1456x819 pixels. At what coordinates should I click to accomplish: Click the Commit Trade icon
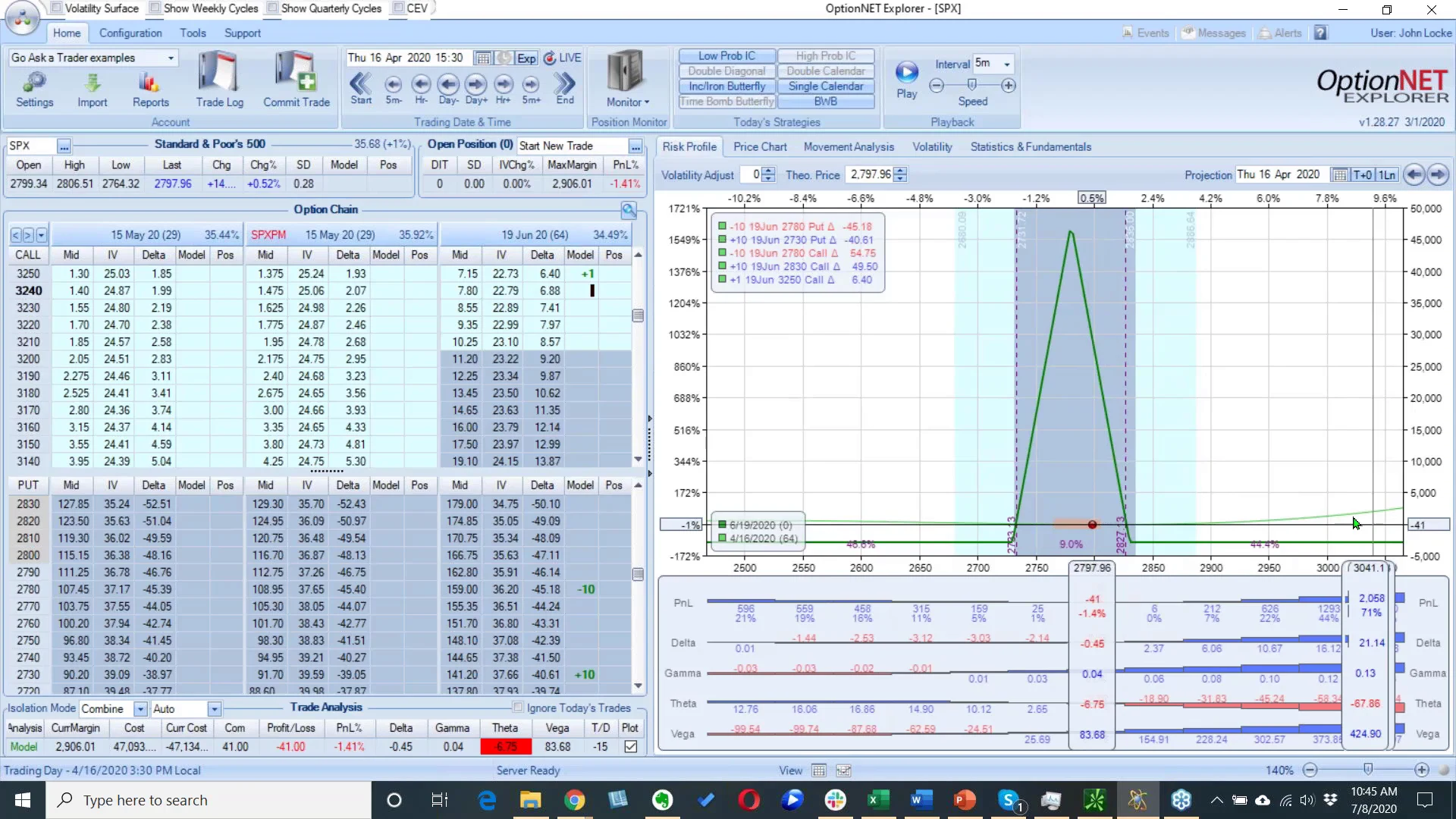[x=296, y=80]
